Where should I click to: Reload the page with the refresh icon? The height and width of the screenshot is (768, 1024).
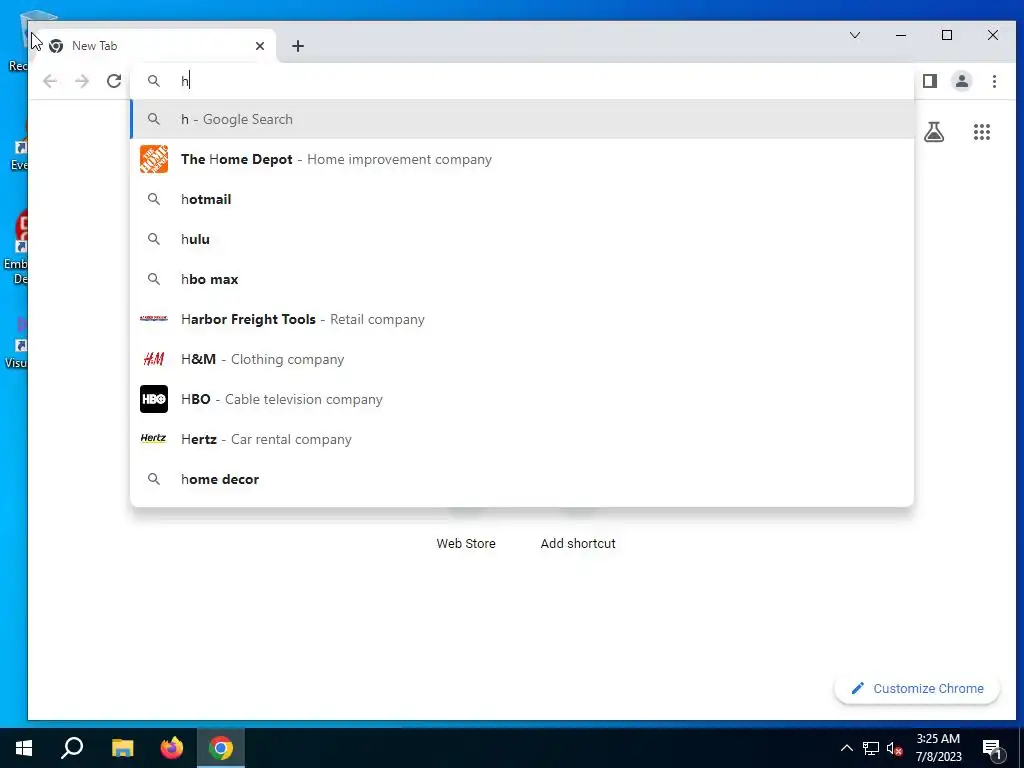(114, 81)
